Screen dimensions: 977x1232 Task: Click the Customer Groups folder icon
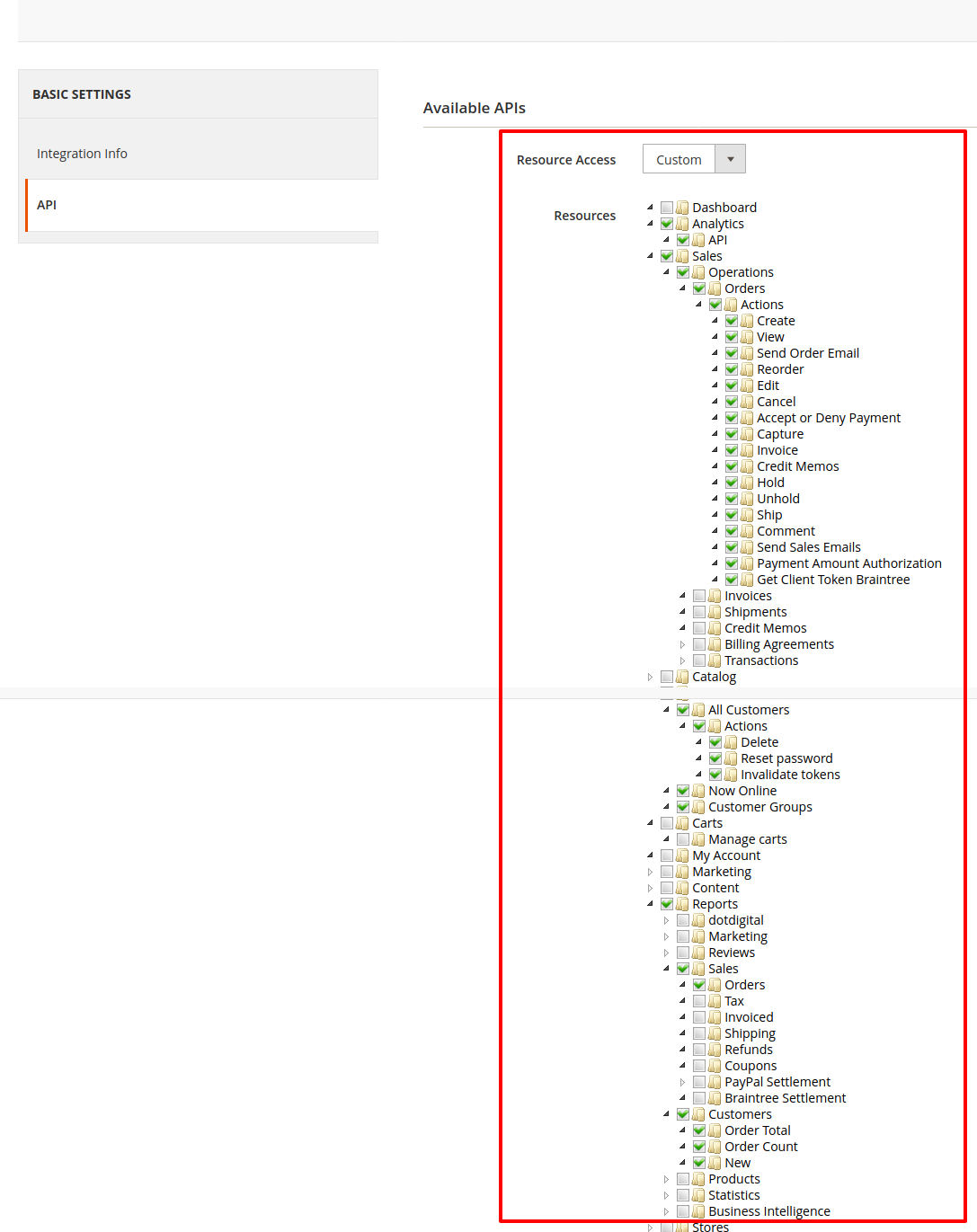coord(698,807)
